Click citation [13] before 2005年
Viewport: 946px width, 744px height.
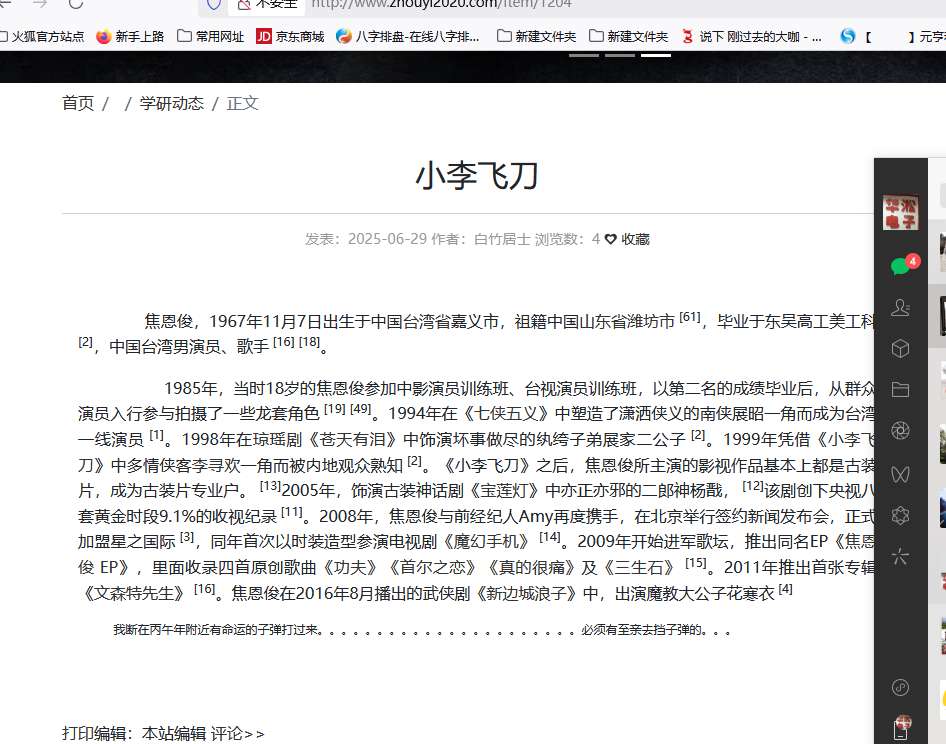(x=270, y=485)
